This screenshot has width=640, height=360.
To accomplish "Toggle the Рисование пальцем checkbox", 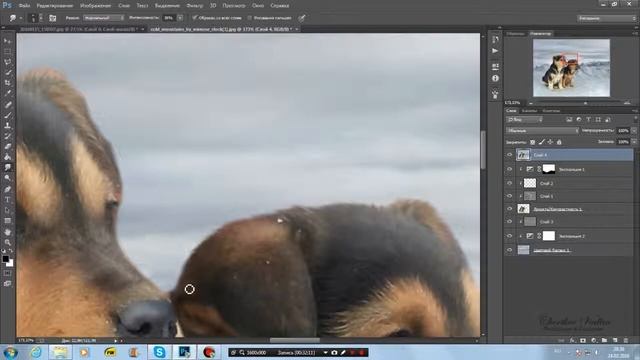I will pyautogui.click(x=250, y=18).
